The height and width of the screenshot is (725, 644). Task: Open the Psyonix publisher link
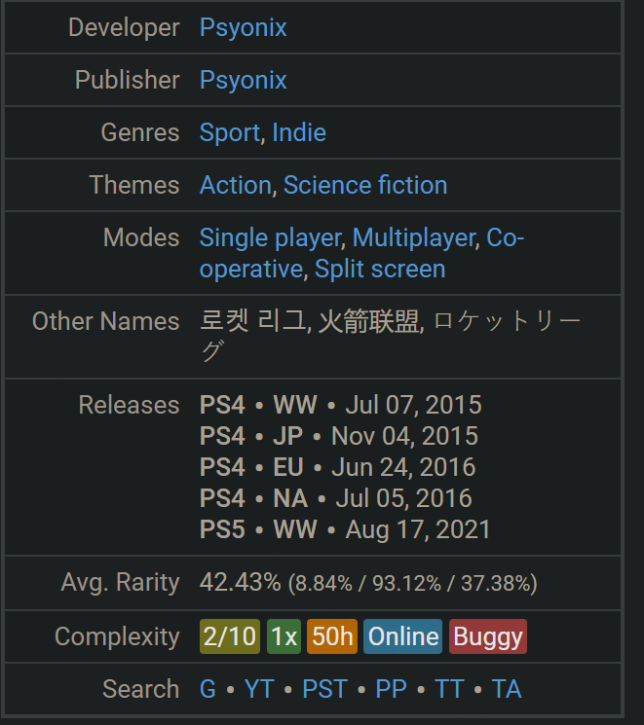click(x=243, y=80)
